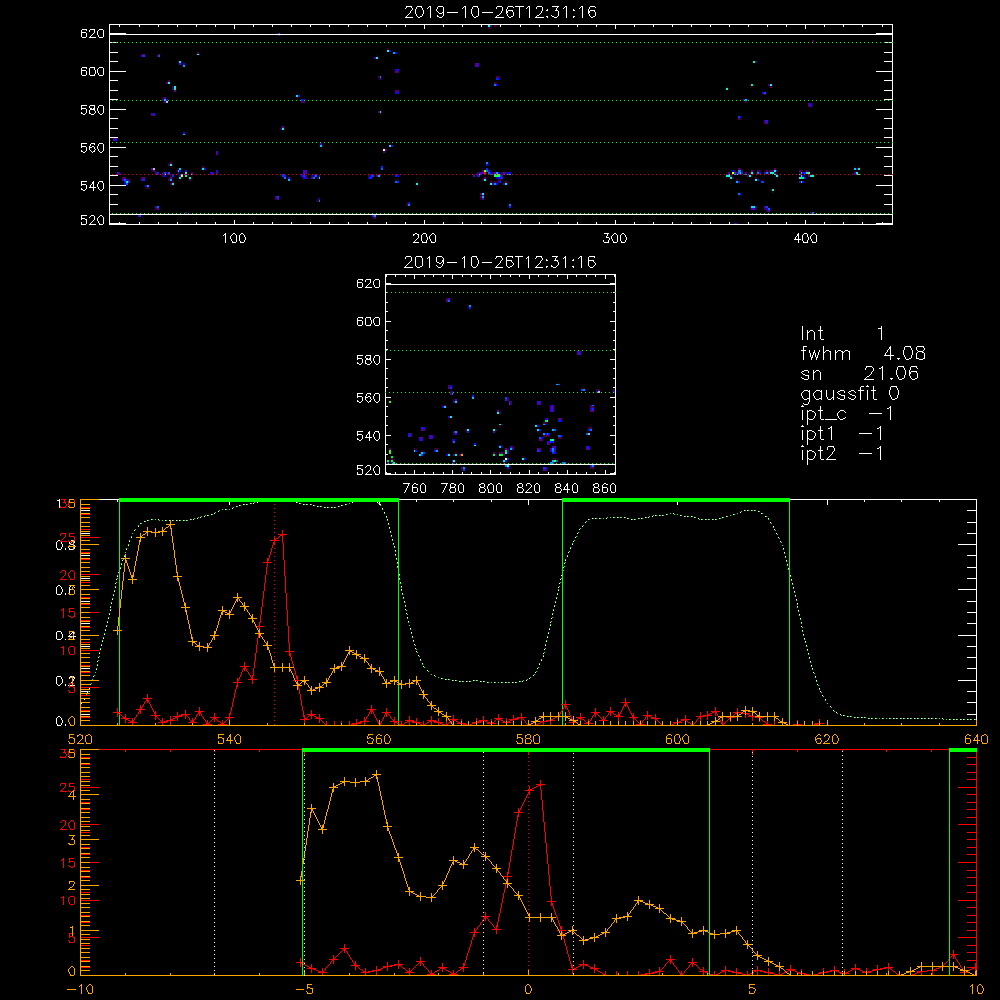The width and height of the screenshot is (1000, 1000).
Task: Click the timestamp title above the top plot
Action: click(501, 12)
